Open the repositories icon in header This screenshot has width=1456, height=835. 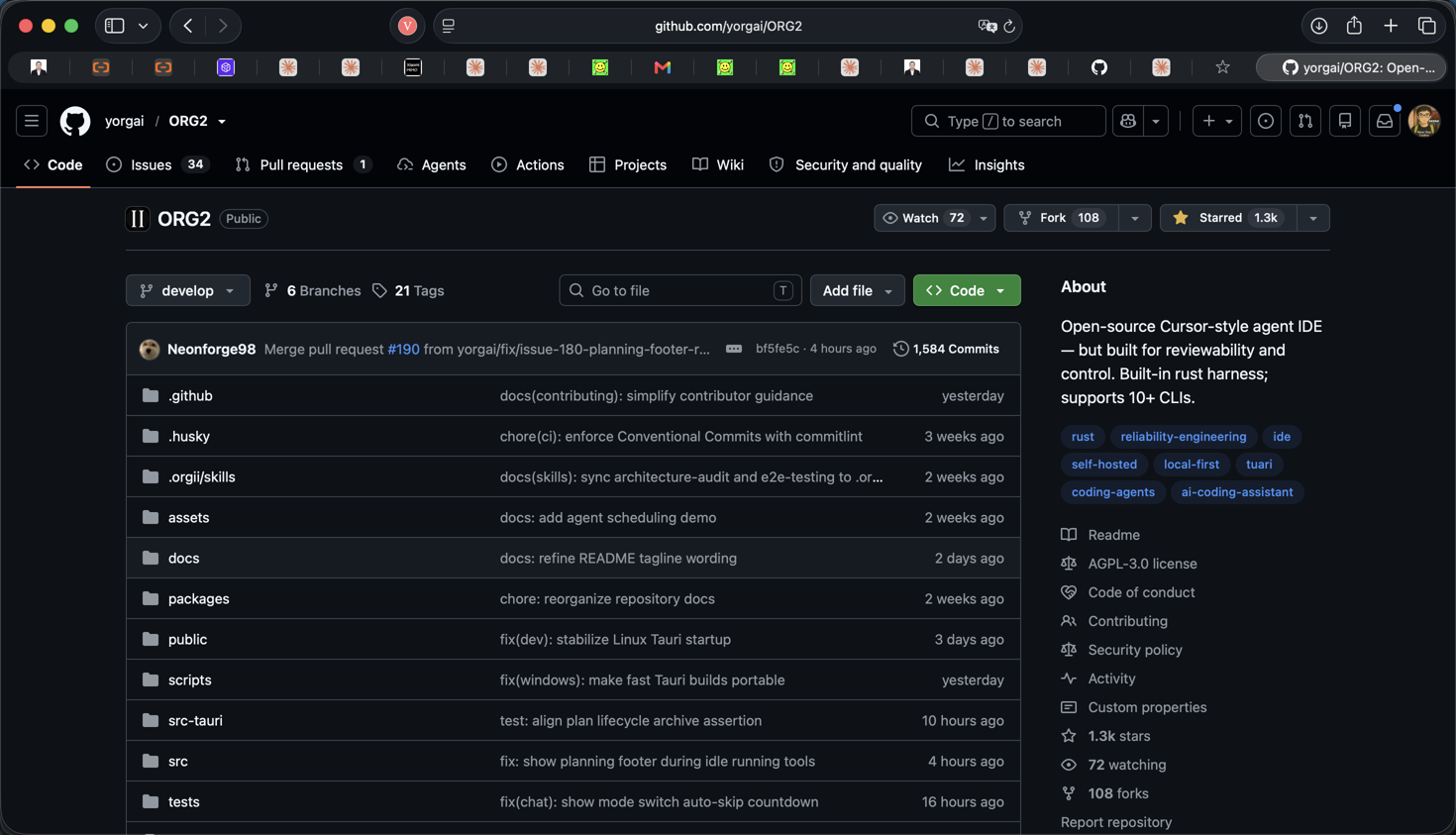pyautogui.click(x=1345, y=121)
